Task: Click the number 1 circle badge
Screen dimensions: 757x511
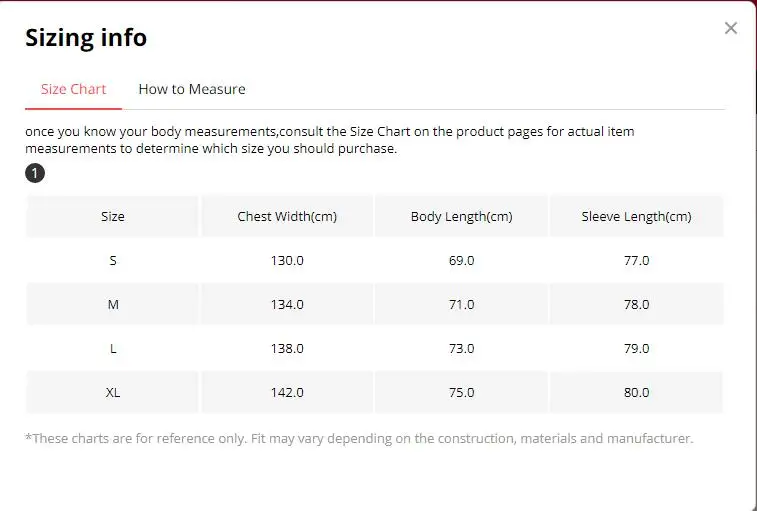Action: coord(35,173)
